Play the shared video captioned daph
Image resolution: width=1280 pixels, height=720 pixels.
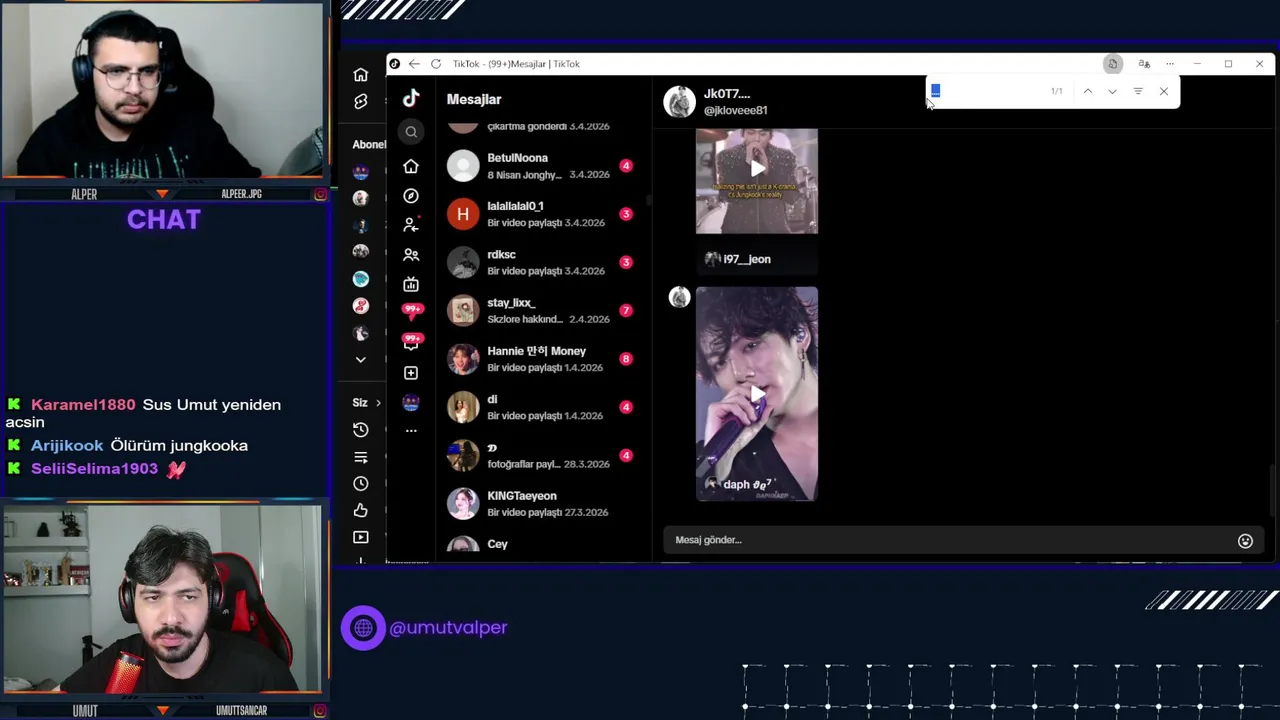[x=757, y=394]
